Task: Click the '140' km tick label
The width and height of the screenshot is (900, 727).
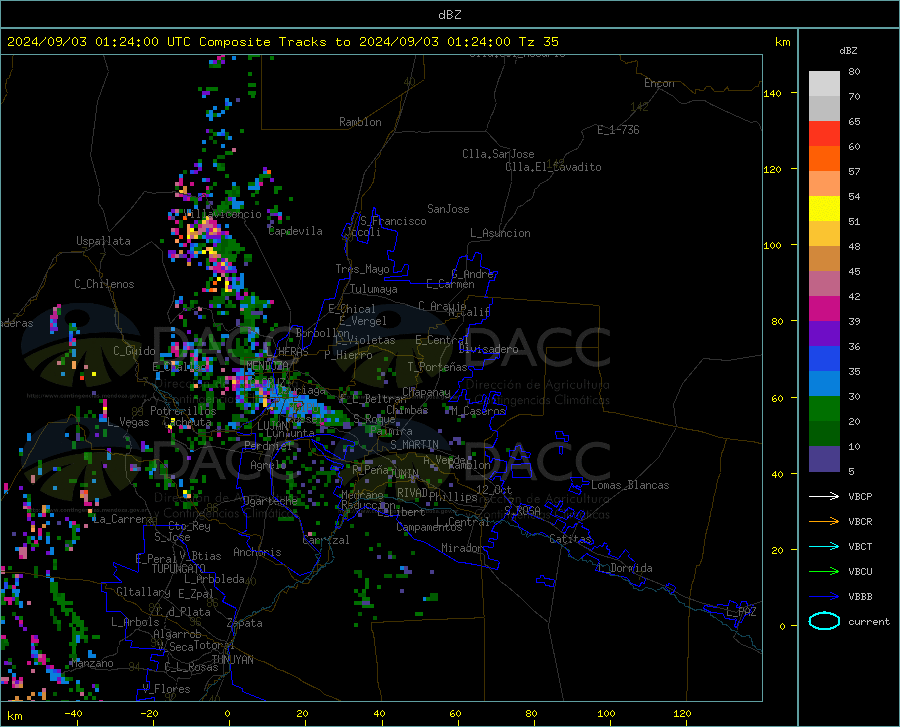Action: coord(772,93)
